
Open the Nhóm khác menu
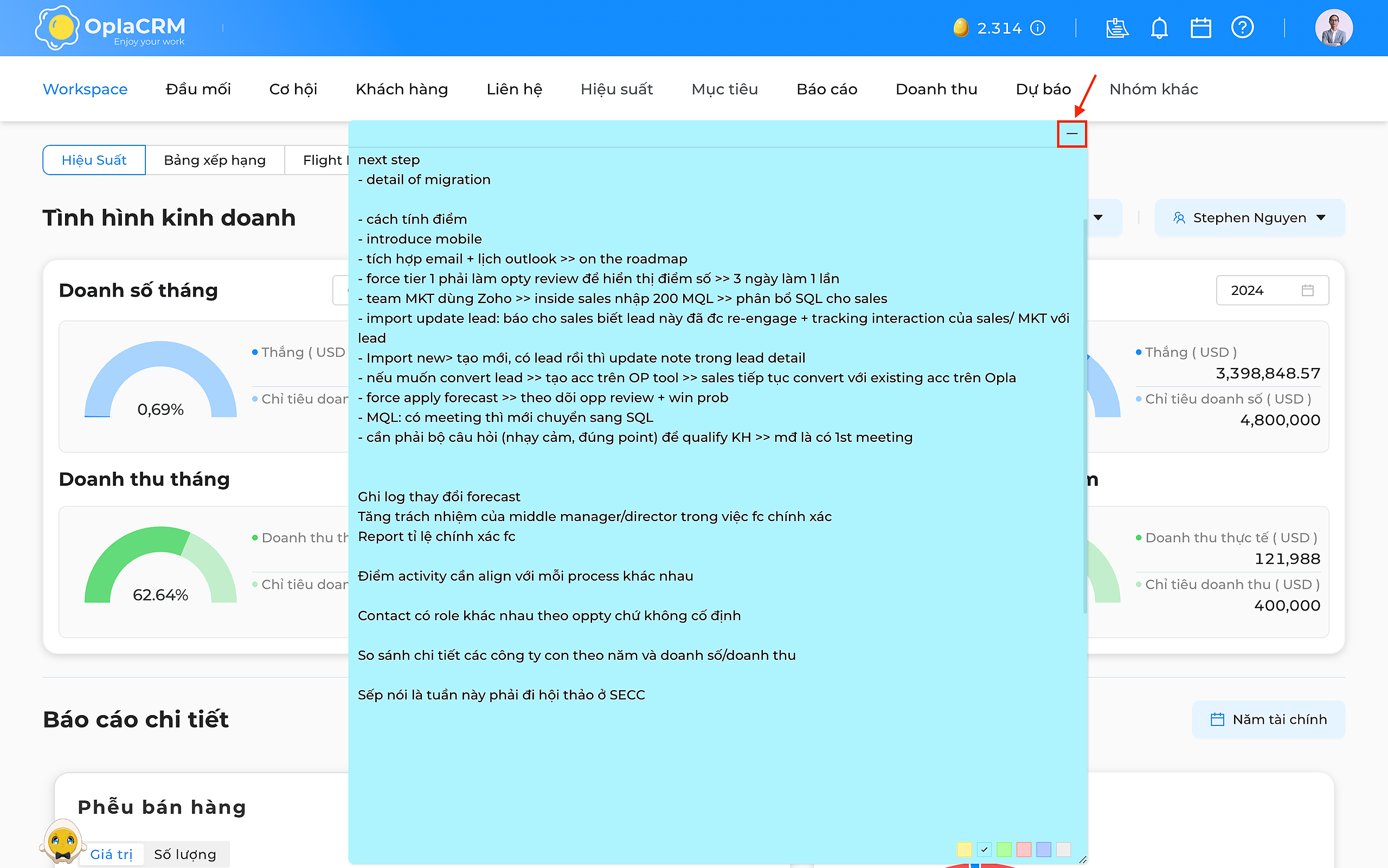pyautogui.click(x=1153, y=89)
